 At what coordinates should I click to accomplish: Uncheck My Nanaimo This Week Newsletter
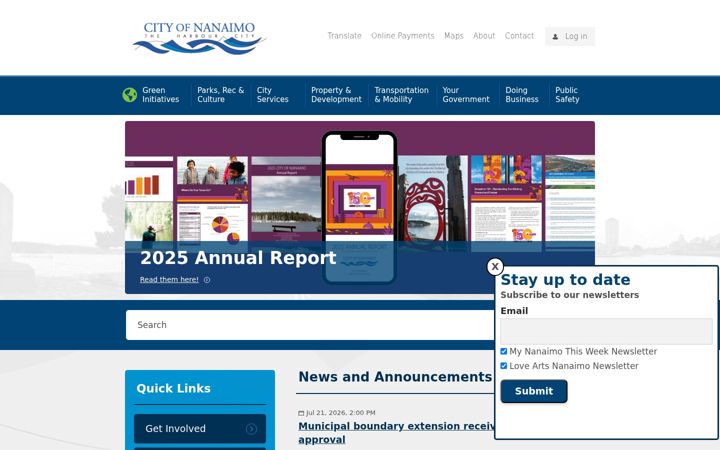point(504,351)
